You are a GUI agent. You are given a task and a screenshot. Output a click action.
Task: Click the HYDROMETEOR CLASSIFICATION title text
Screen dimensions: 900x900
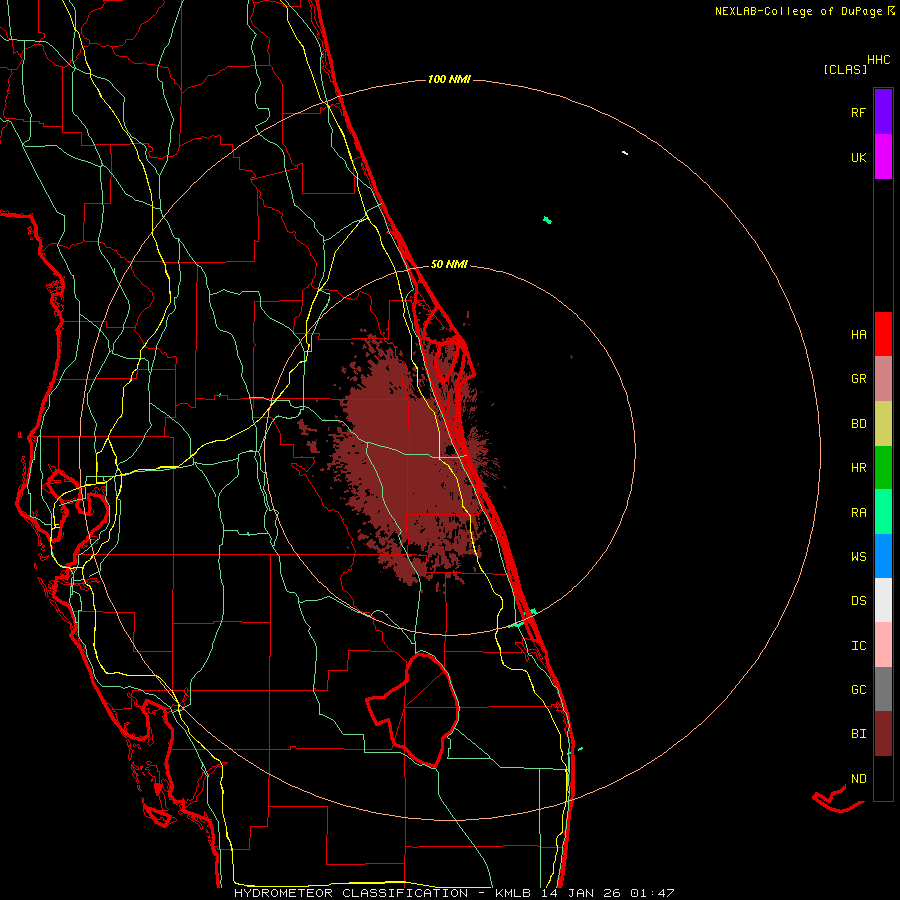[x=351, y=893]
